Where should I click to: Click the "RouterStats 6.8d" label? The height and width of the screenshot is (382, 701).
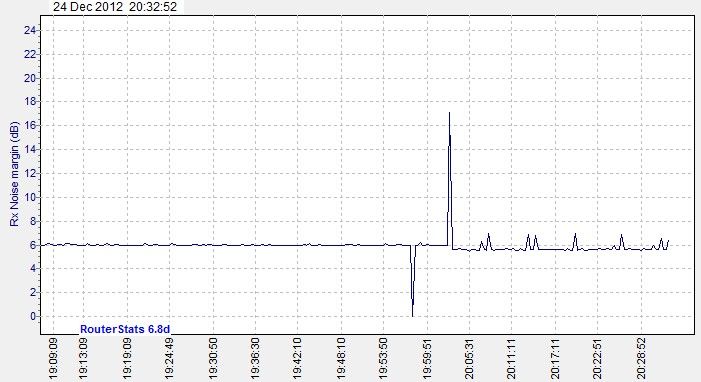[125, 329]
